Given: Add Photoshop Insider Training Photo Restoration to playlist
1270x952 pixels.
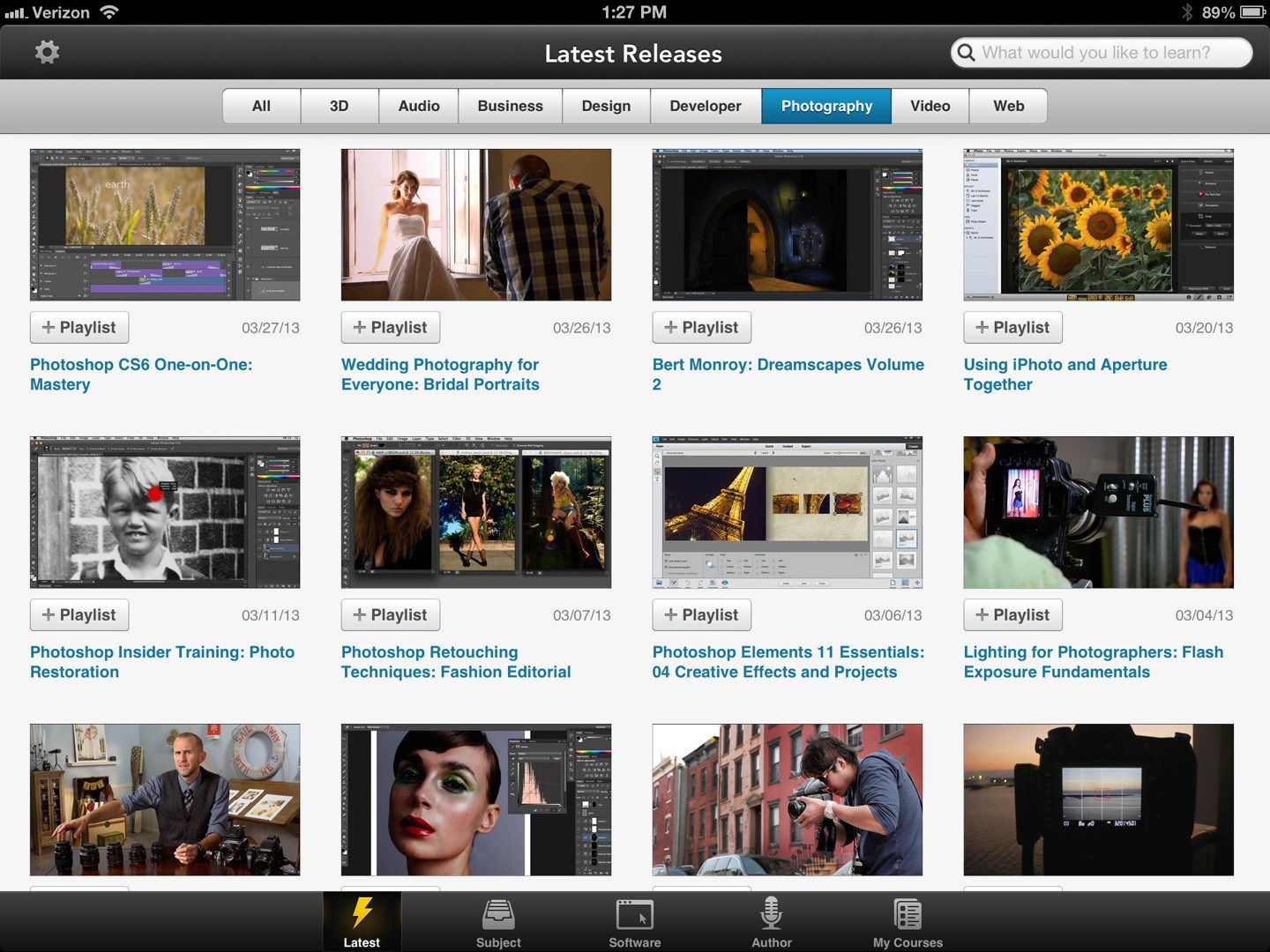Looking at the screenshot, I should point(79,614).
